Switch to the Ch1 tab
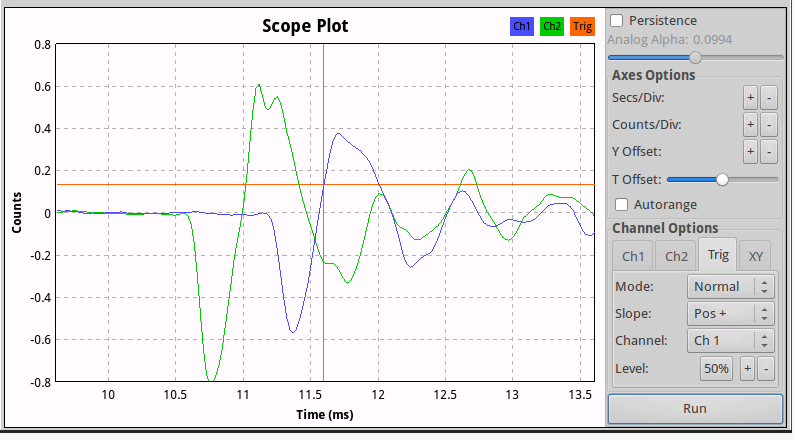 click(x=633, y=256)
